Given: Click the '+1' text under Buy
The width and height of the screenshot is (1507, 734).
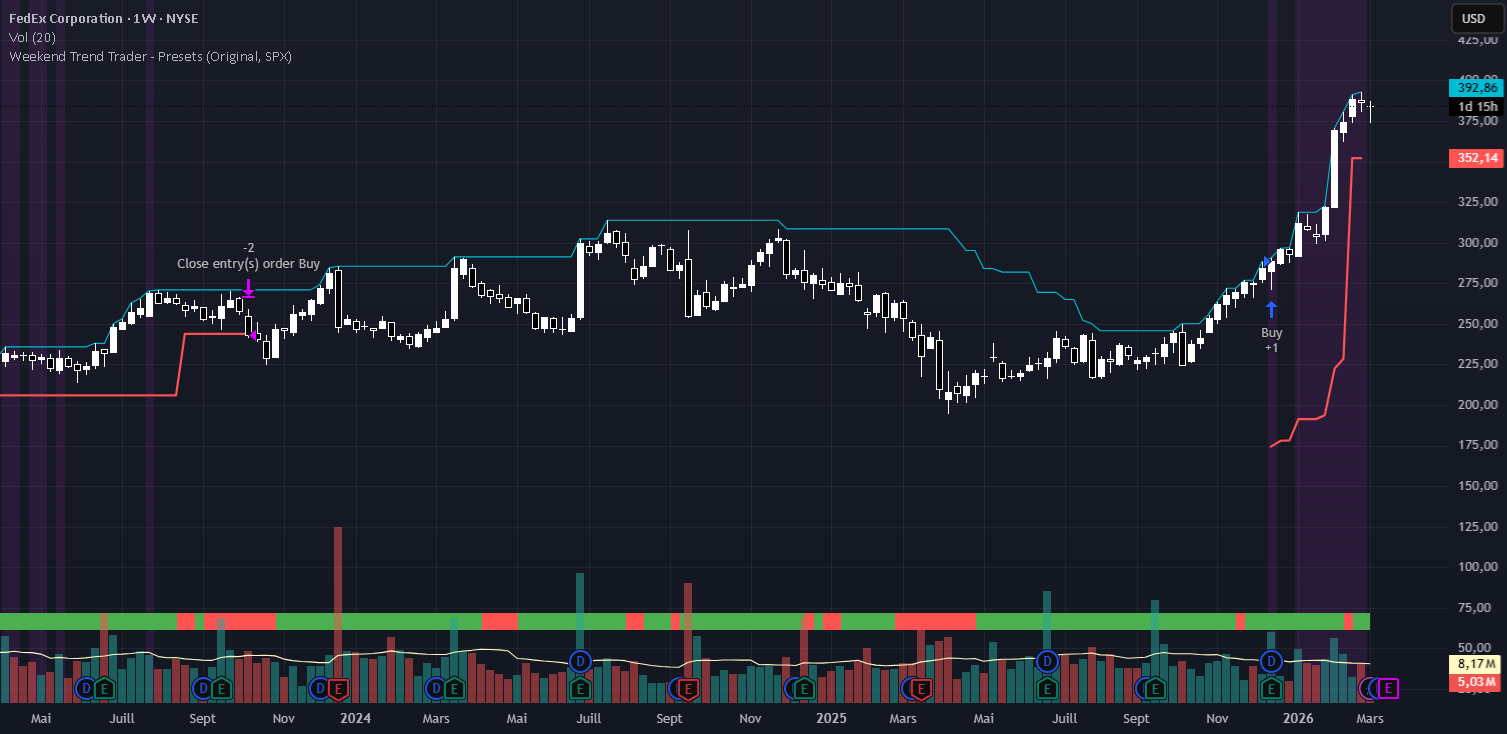Looking at the screenshot, I should click(x=1271, y=348).
